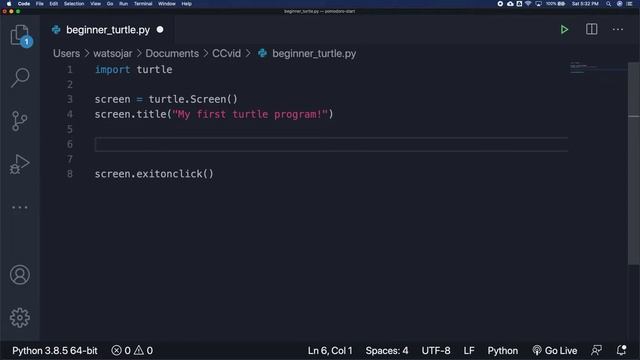This screenshot has height=360, width=640.
Task: Click line number 1 in gutter
Action: click(70, 69)
